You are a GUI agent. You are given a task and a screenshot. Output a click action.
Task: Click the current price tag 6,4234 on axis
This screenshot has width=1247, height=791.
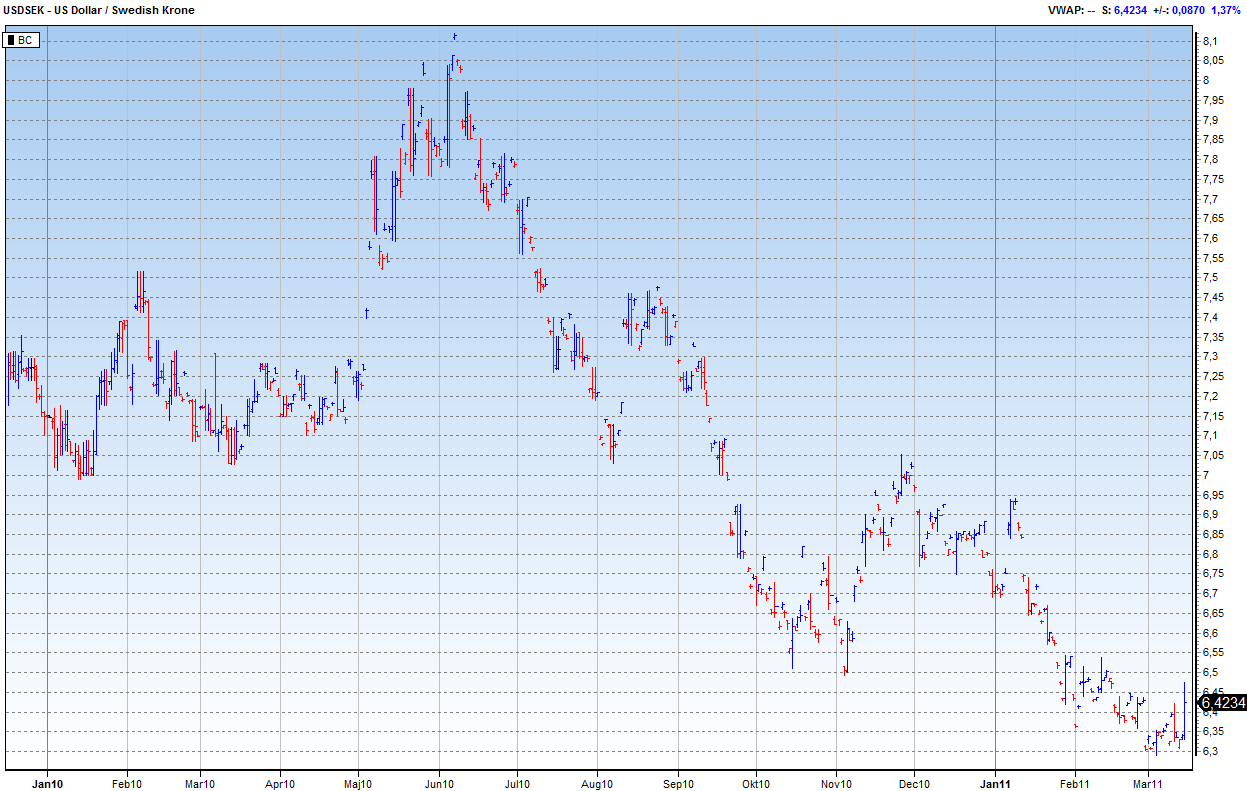1222,703
